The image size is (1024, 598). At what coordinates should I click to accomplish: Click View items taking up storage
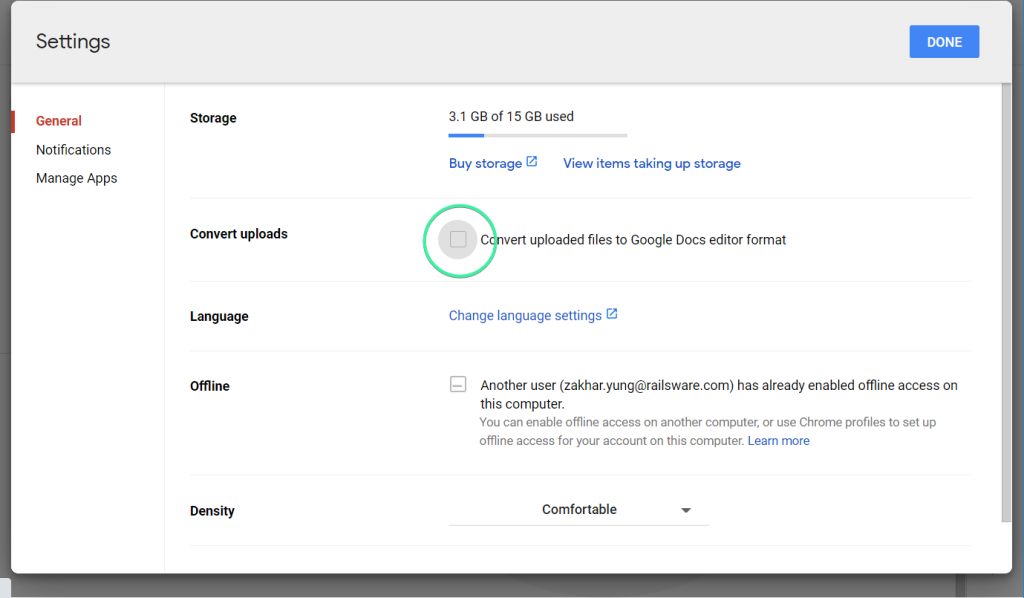(651, 162)
